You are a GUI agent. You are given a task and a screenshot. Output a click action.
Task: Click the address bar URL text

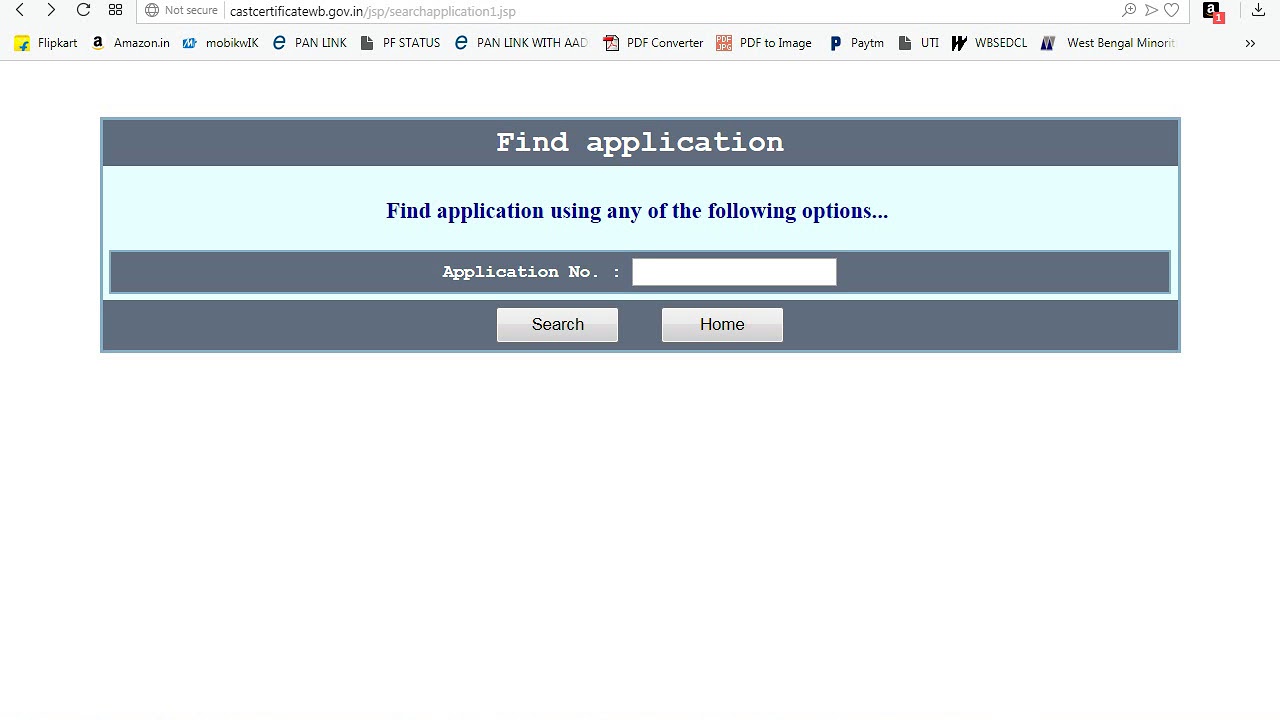coord(372,11)
